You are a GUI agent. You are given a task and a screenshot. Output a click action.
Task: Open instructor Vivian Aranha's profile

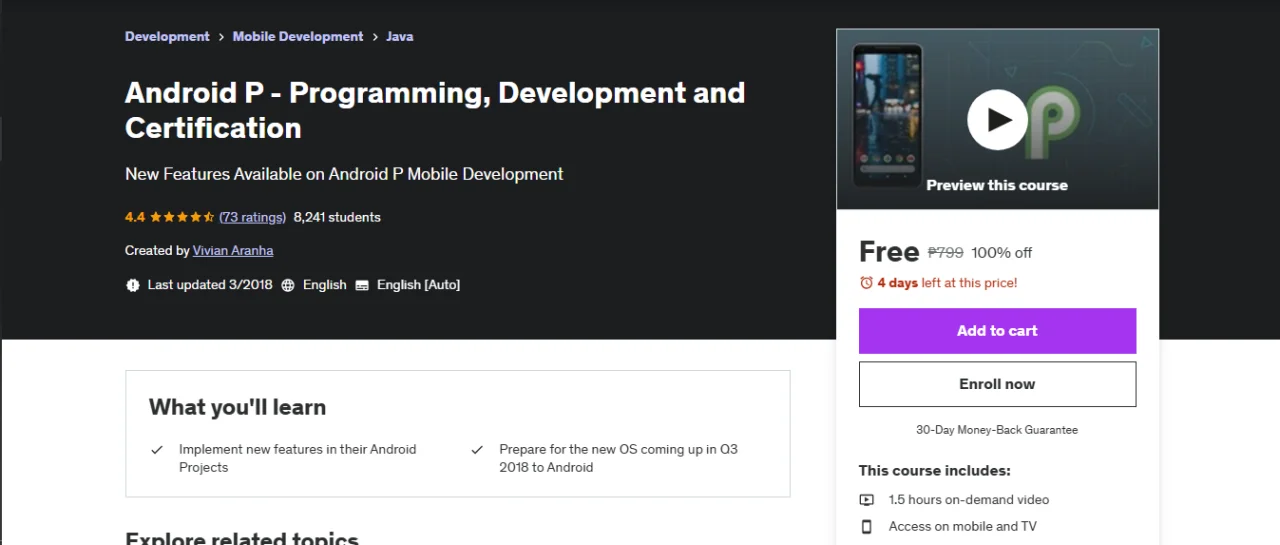233,251
